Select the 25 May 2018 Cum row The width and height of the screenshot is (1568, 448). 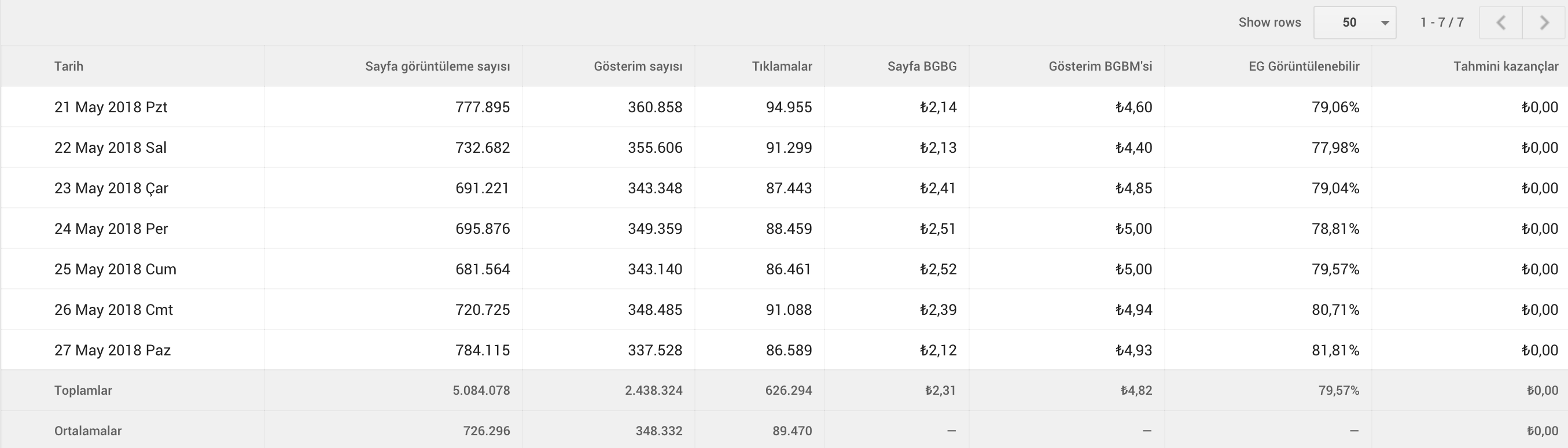[x=784, y=269]
